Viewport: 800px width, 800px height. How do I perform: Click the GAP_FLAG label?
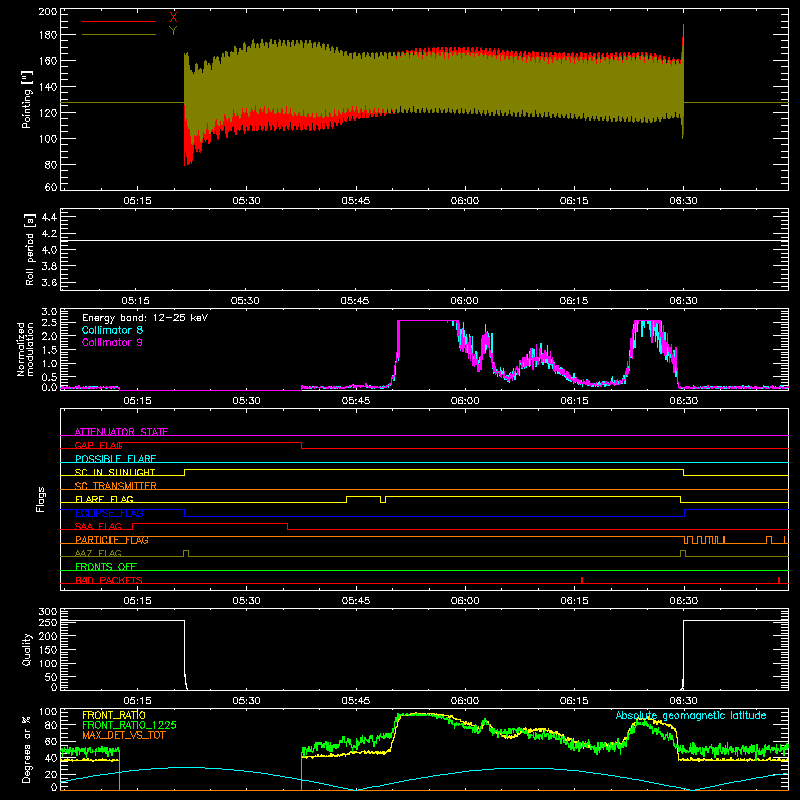[99, 445]
